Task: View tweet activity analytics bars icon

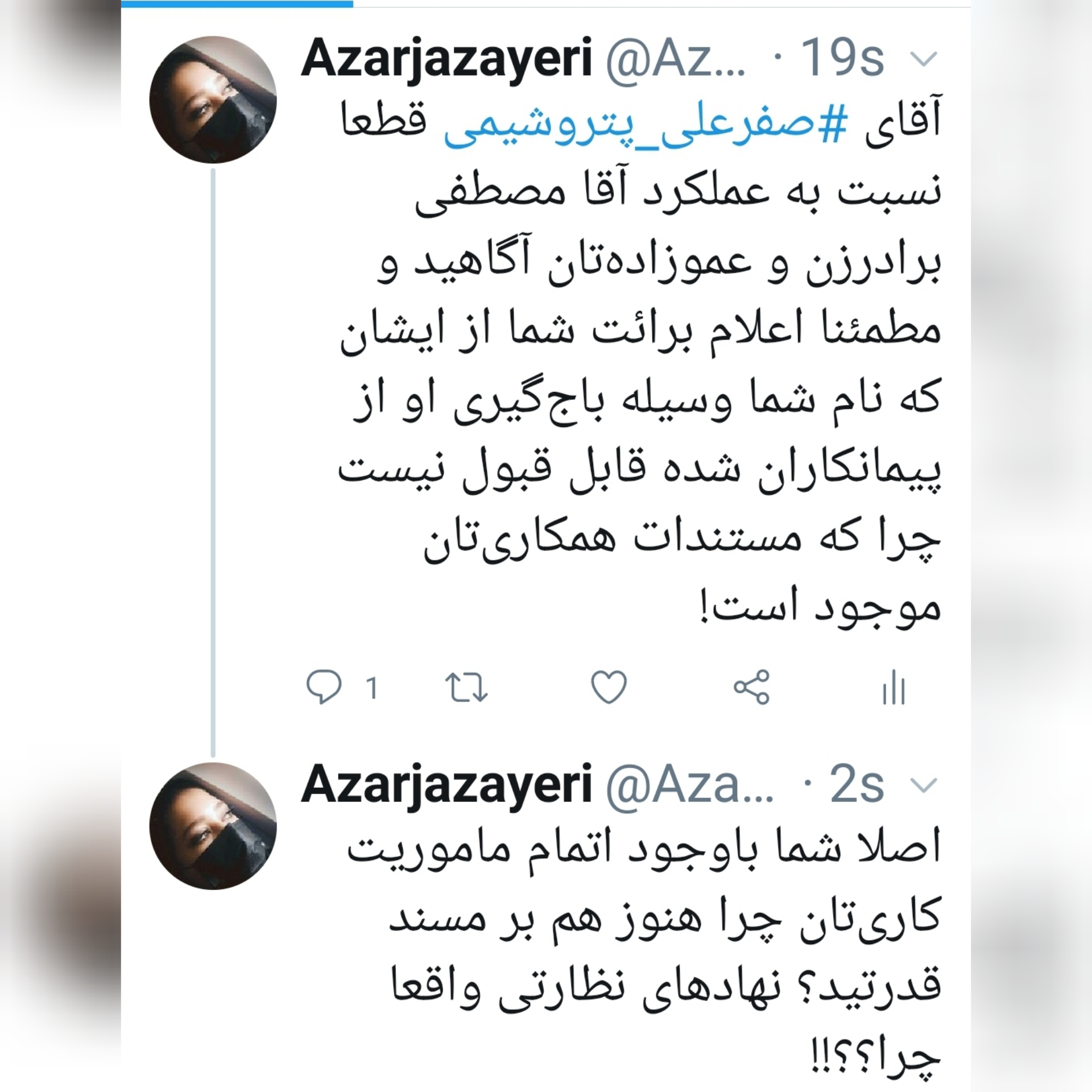Action: click(x=894, y=687)
